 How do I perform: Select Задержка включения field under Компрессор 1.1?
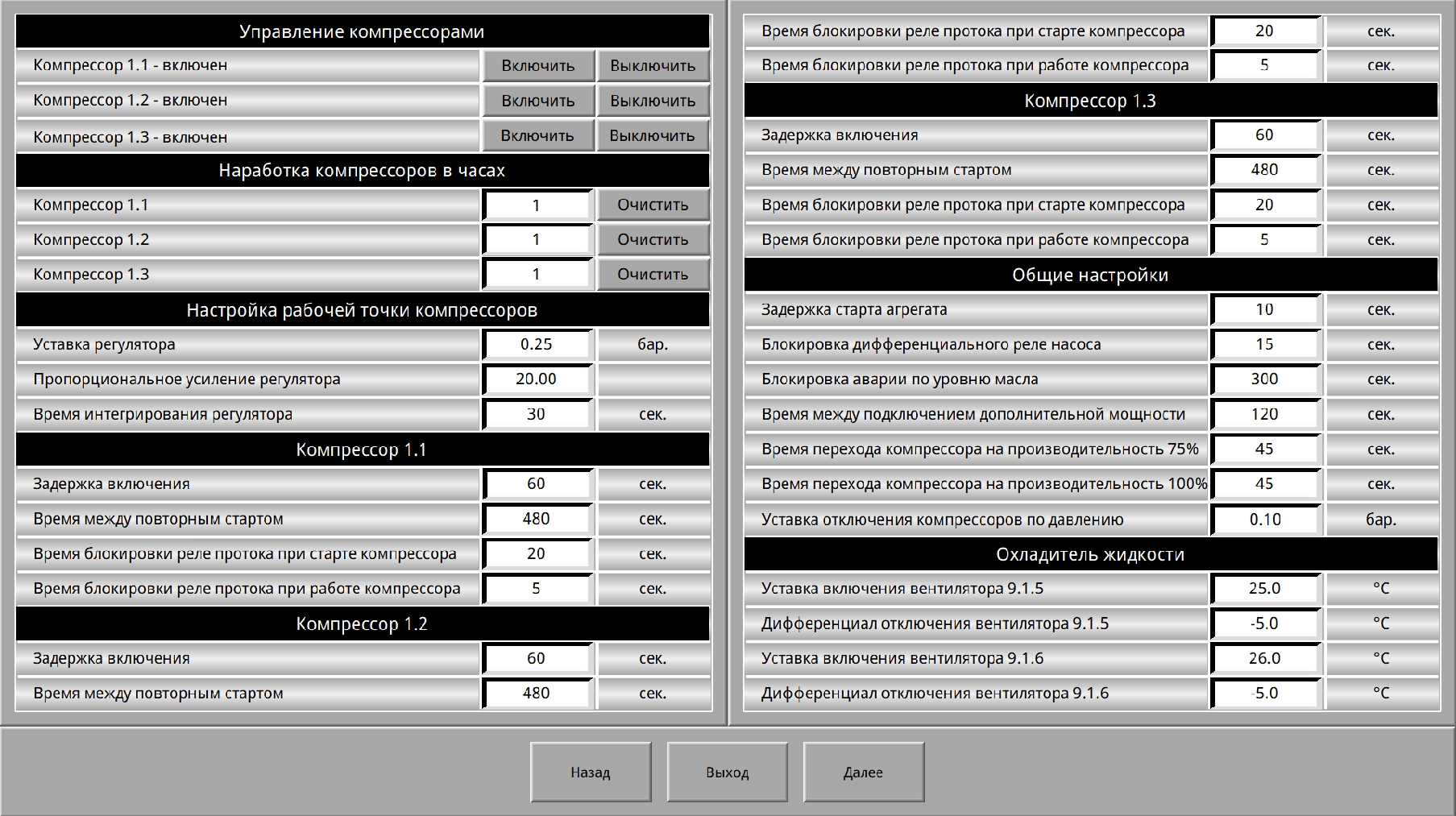coord(537,484)
